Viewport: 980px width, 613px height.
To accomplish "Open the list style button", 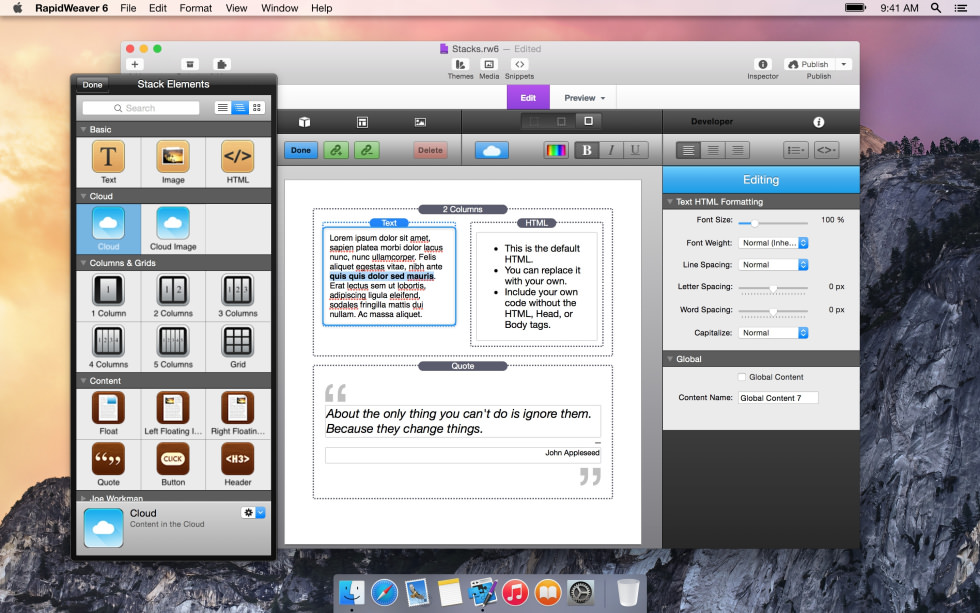I will pos(795,150).
